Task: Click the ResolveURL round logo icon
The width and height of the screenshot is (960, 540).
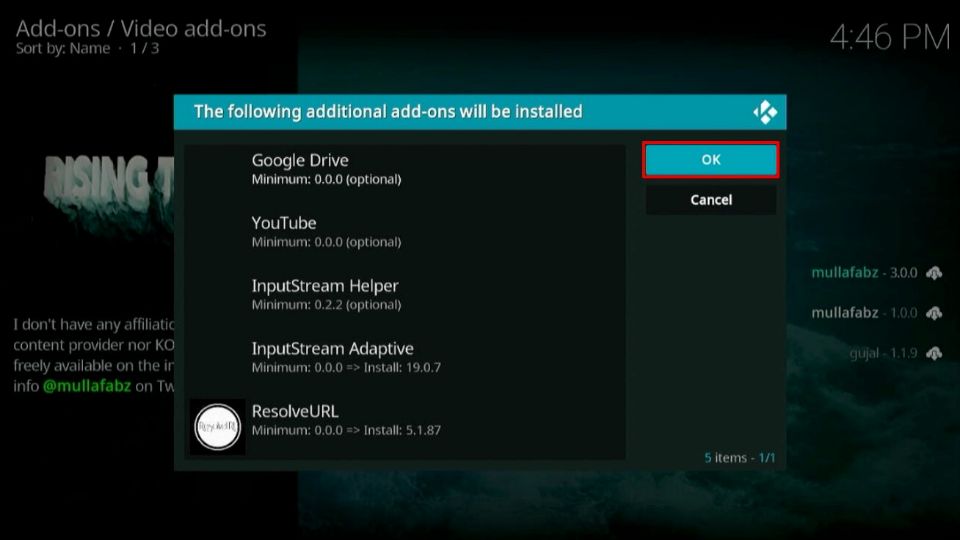Action: [x=217, y=427]
